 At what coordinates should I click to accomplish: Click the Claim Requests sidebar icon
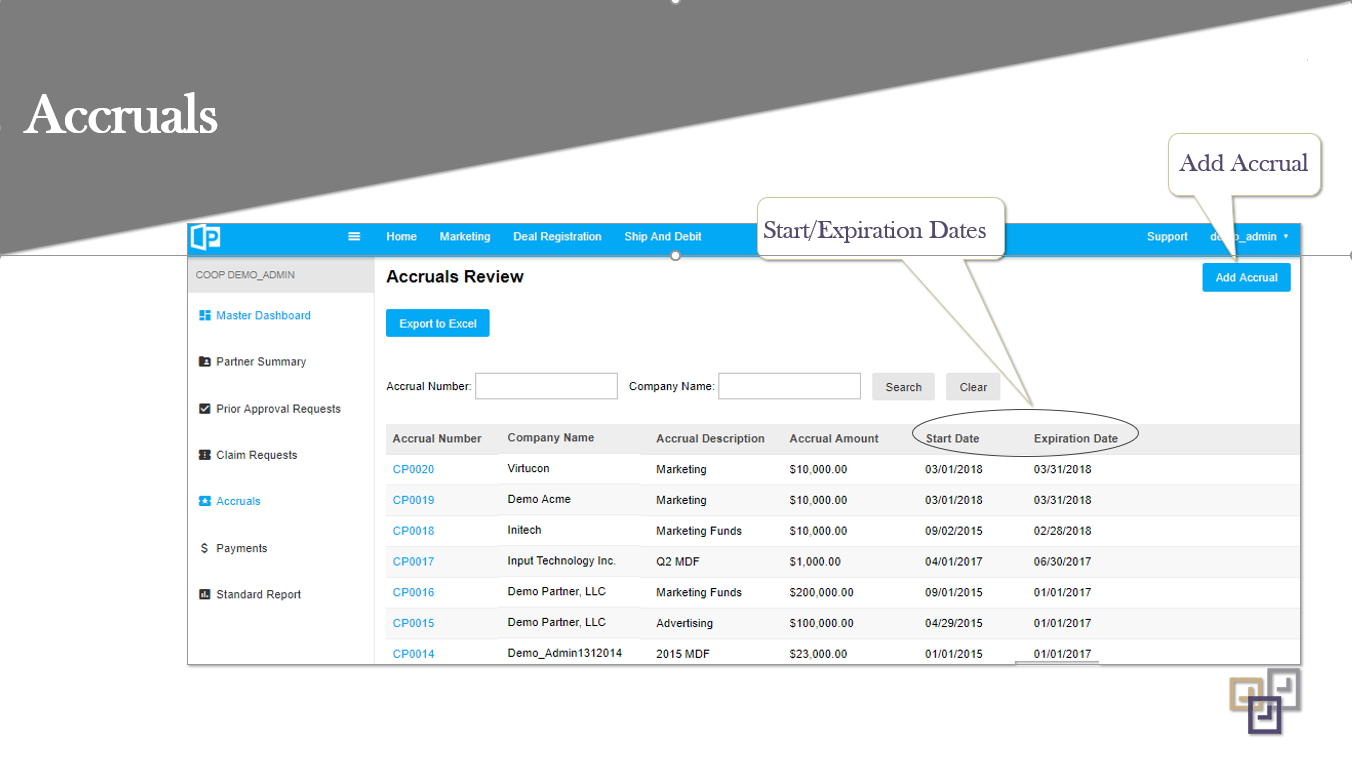203,454
